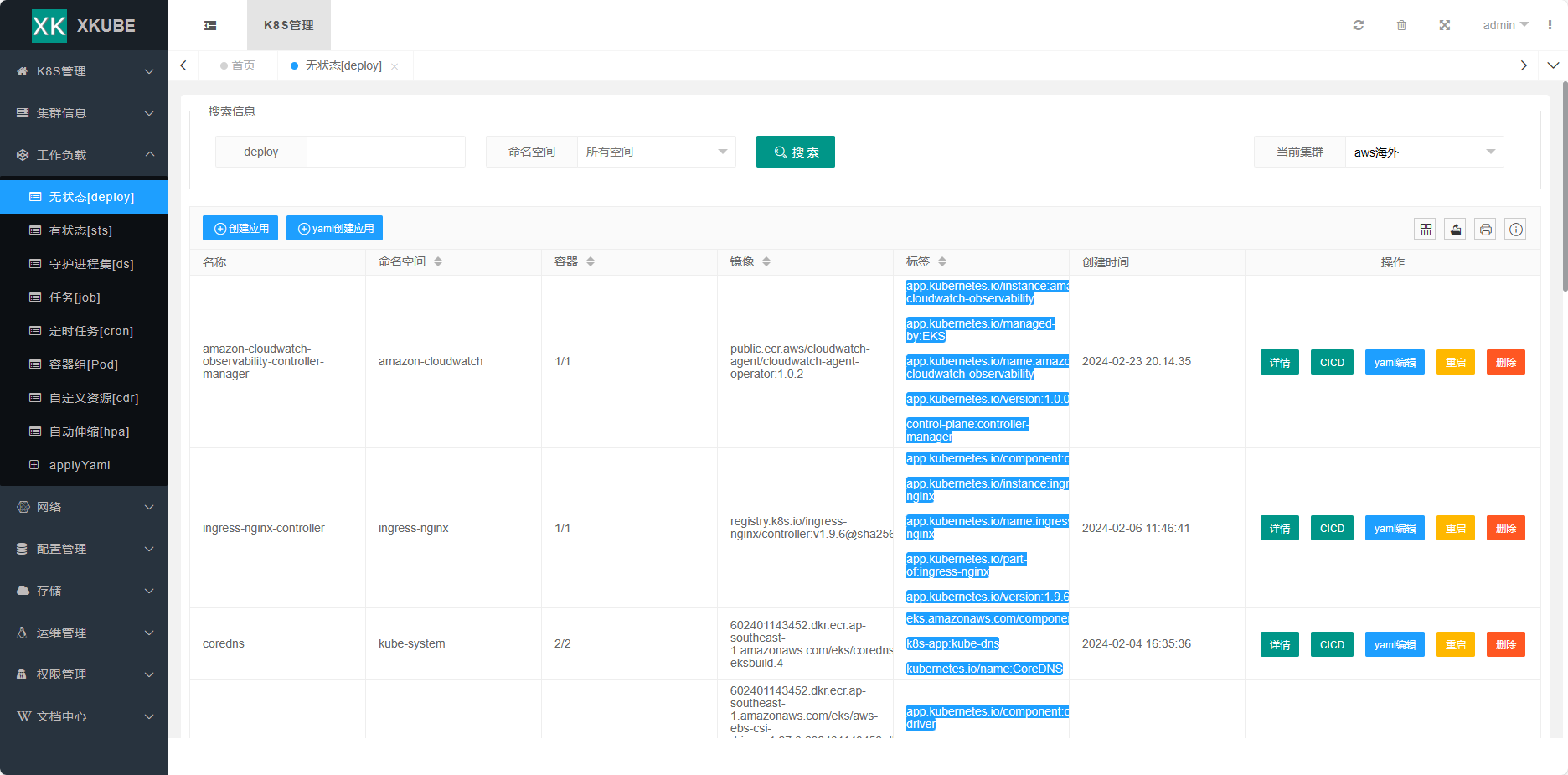Screen dimensions: 1568x775
Task: Click the trash icon in top bar
Action: coord(1401,25)
